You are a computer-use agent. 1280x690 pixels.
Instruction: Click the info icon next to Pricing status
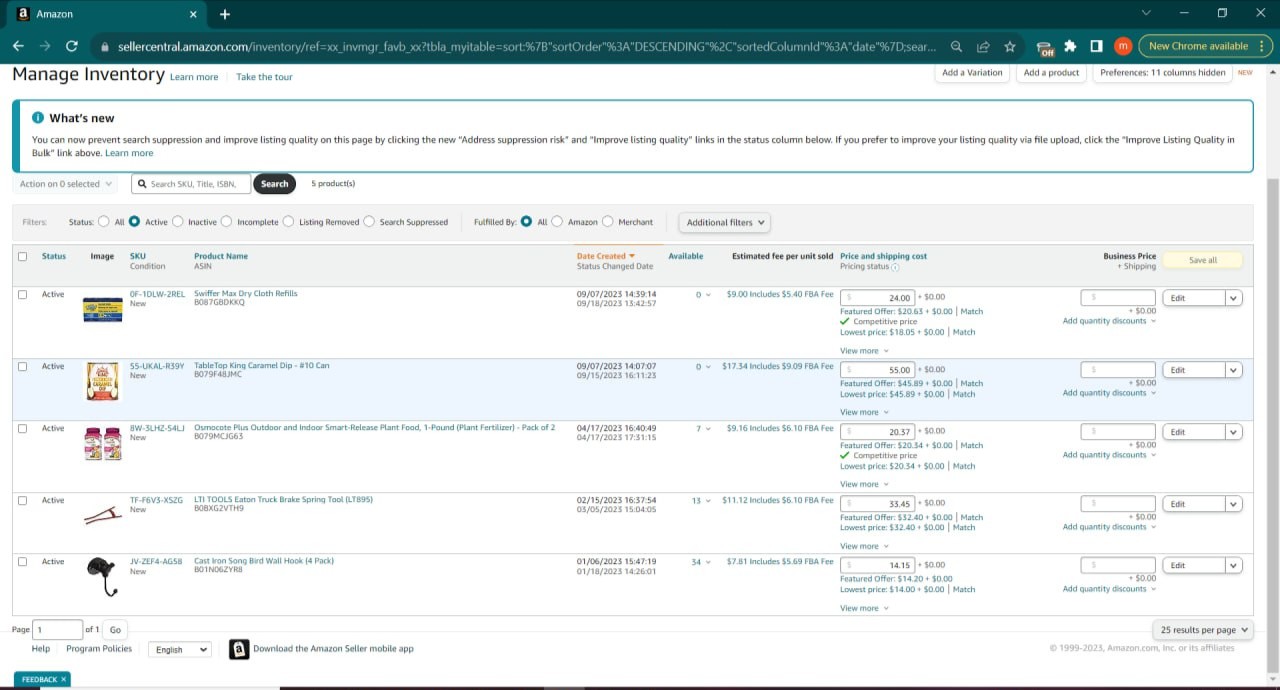(x=895, y=267)
